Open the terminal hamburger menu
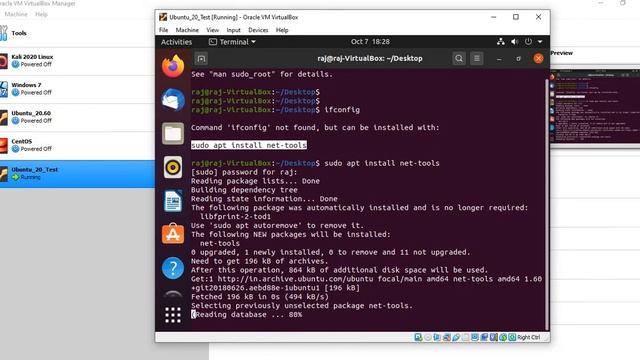Screen dimensions: 640x360 pos(477,58)
